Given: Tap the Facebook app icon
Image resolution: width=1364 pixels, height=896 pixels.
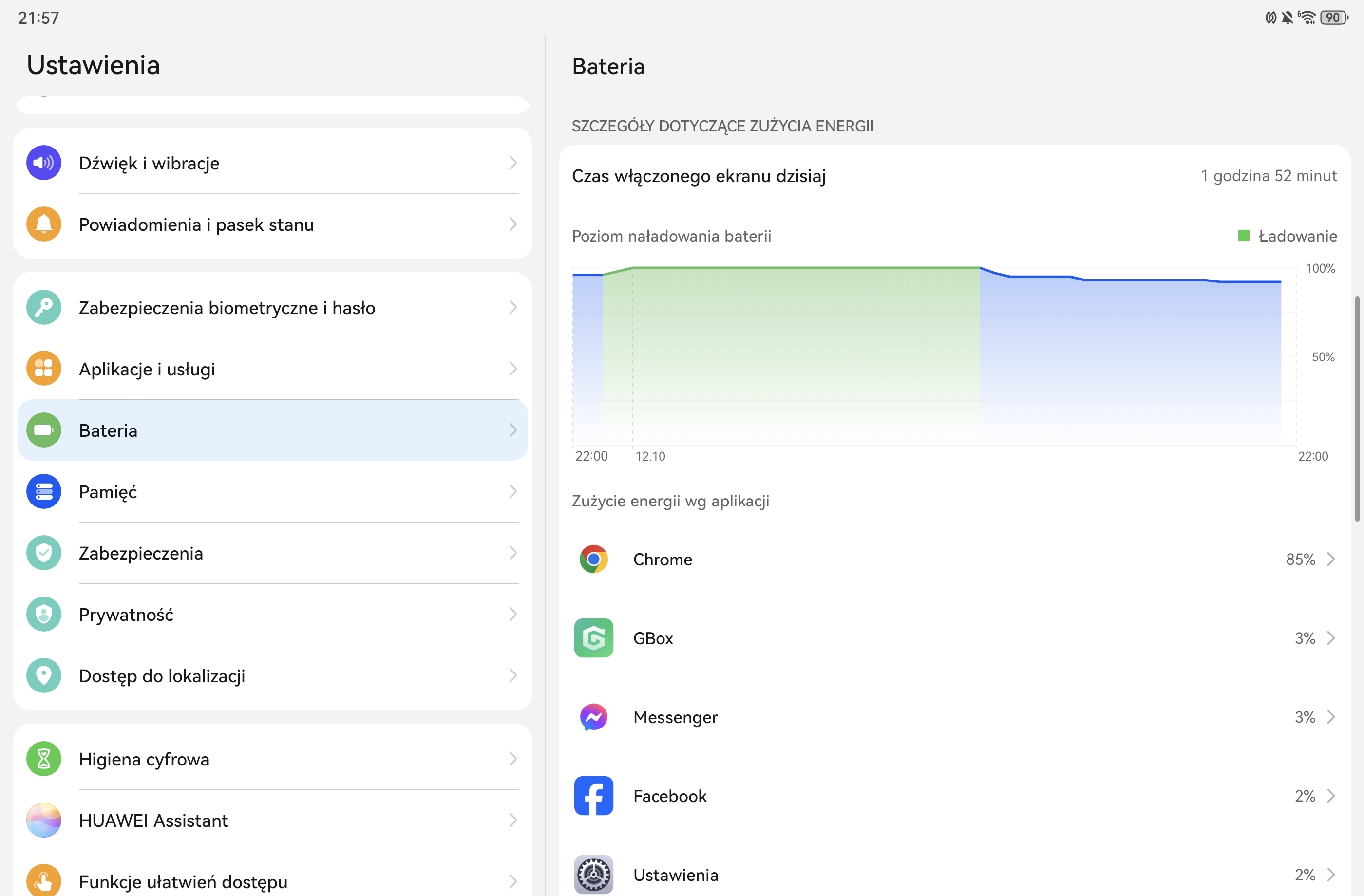Looking at the screenshot, I should pyautogui.click(x=593, y=796).
